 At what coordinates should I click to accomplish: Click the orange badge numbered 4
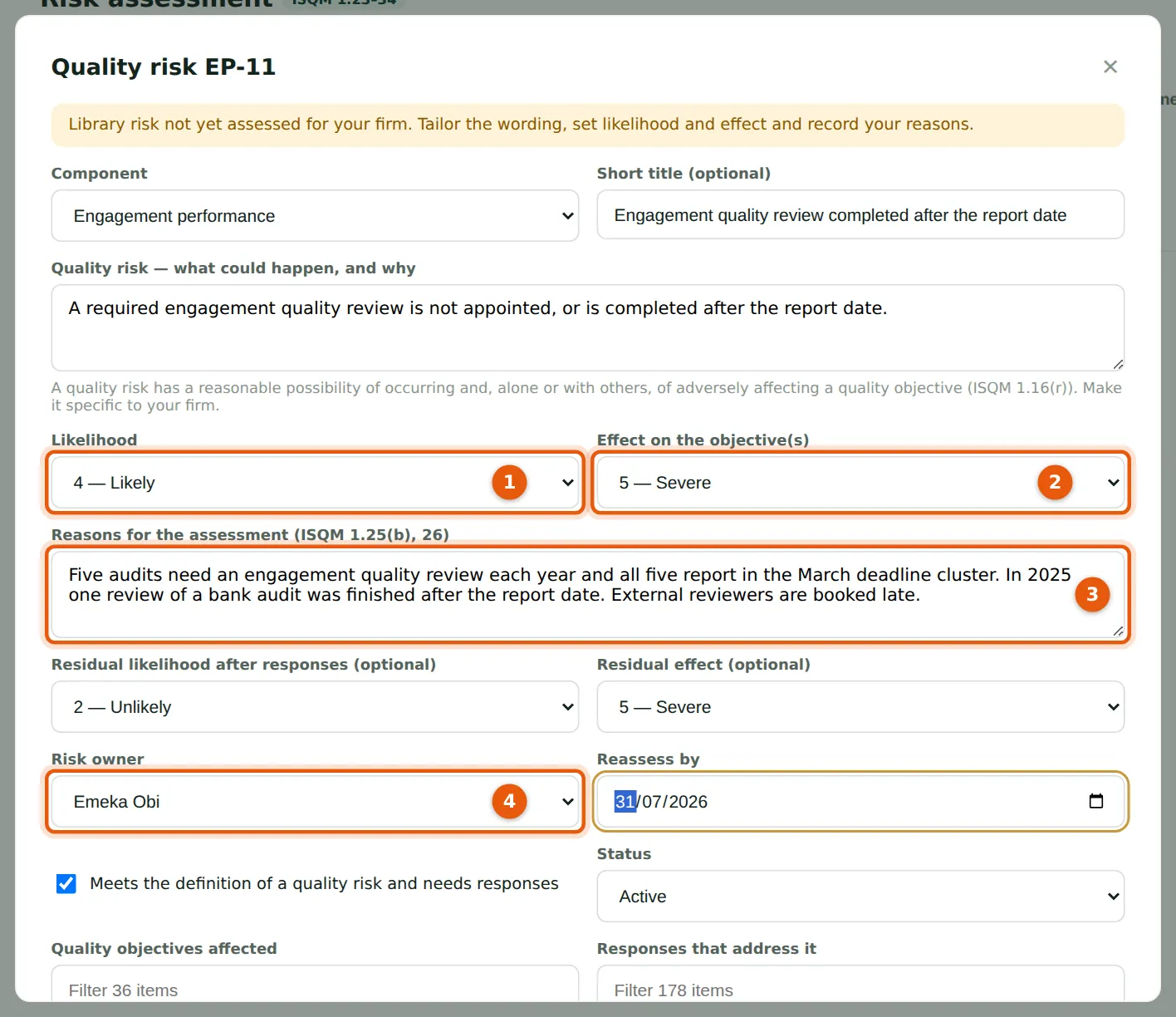point(509,801)
